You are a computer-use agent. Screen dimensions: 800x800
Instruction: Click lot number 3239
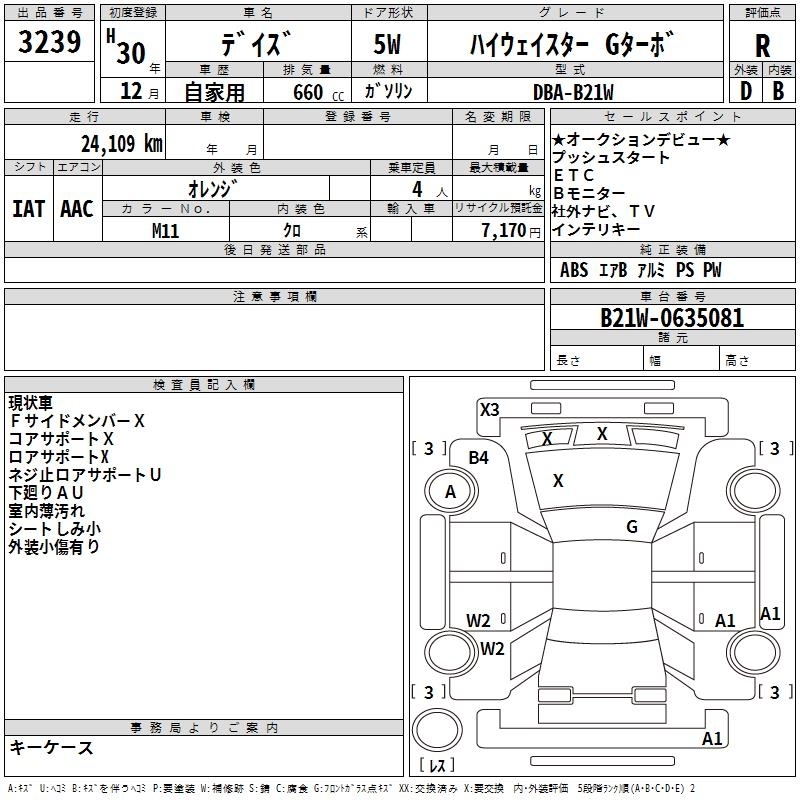[49, 42]
